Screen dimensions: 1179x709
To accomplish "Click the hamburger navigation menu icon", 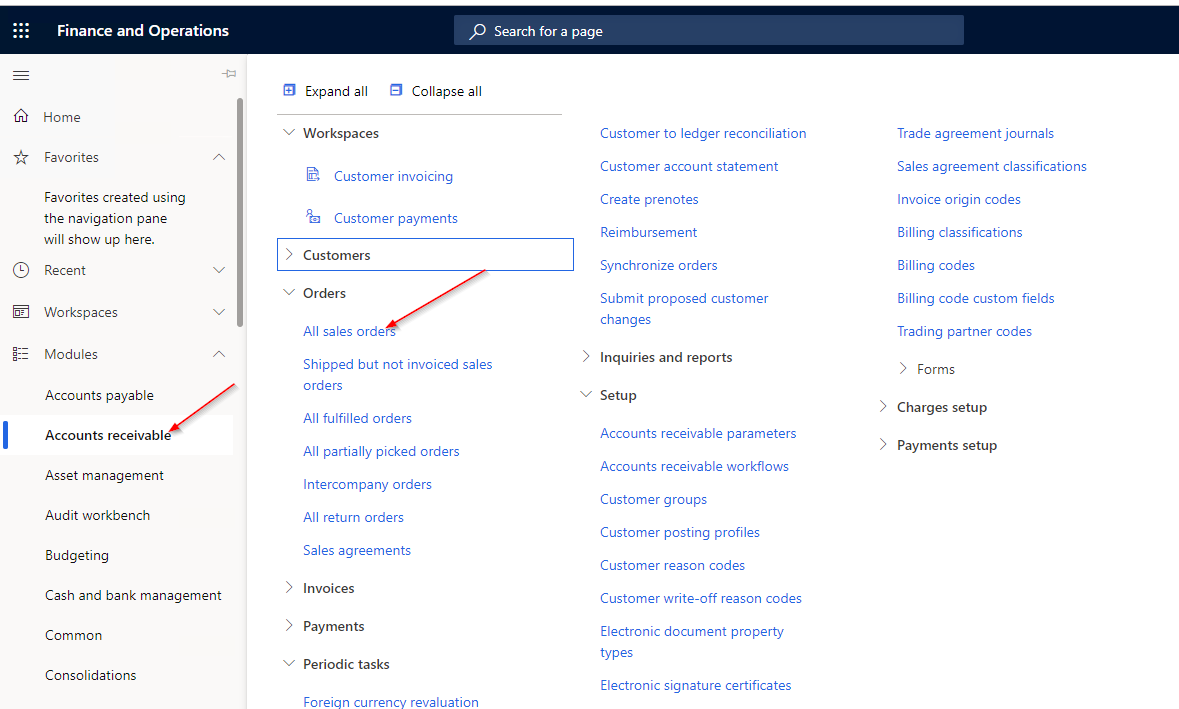I will click(21, 75).
